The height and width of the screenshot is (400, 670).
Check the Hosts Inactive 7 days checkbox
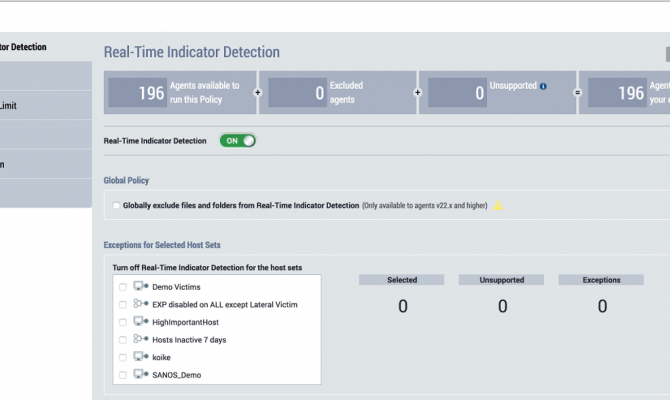pos(123,339)
